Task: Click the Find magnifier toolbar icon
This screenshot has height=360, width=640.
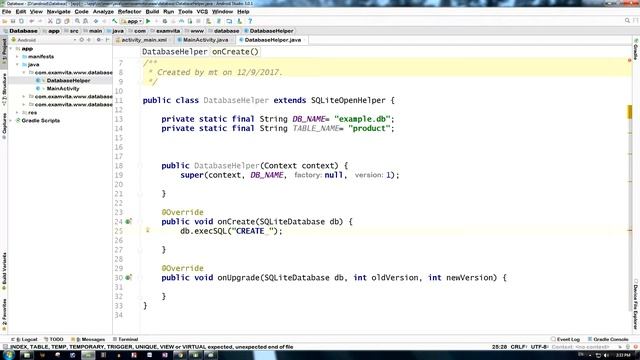Action: point(77,21)
